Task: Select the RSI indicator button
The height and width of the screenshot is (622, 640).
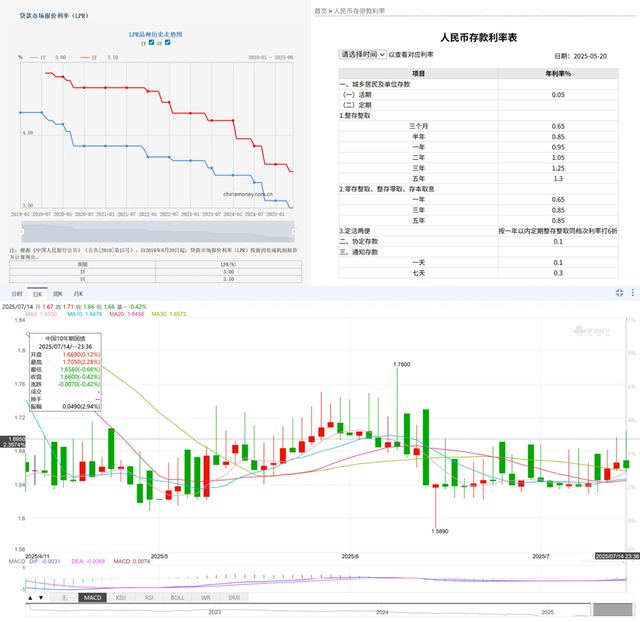Action: (149, 598)
